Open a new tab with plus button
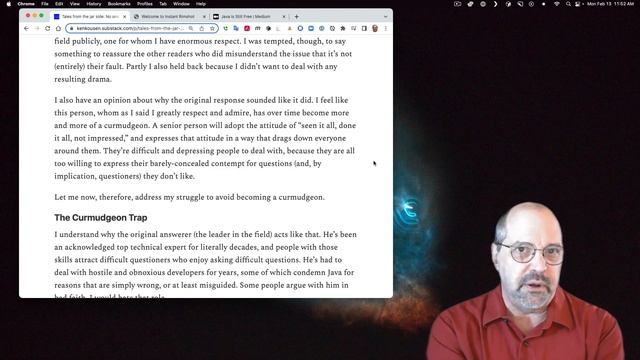Image resolution: width=640 pixels, height=360 pixels. pyautogui.click(x=297, y=17)
